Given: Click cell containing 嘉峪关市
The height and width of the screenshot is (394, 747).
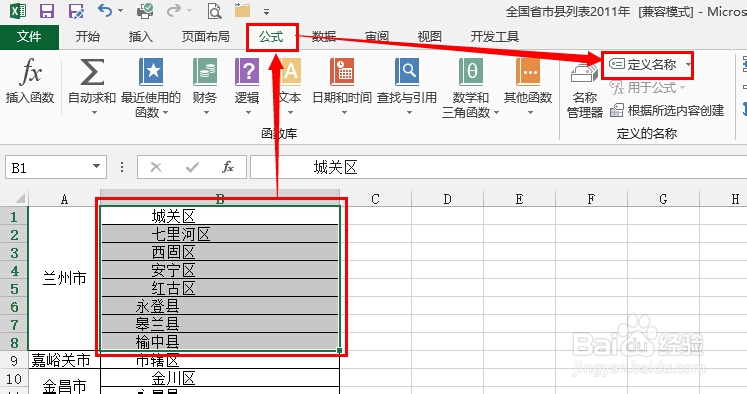Looking at the screenshot, I should pyautogui.click(x=64, y=360).
